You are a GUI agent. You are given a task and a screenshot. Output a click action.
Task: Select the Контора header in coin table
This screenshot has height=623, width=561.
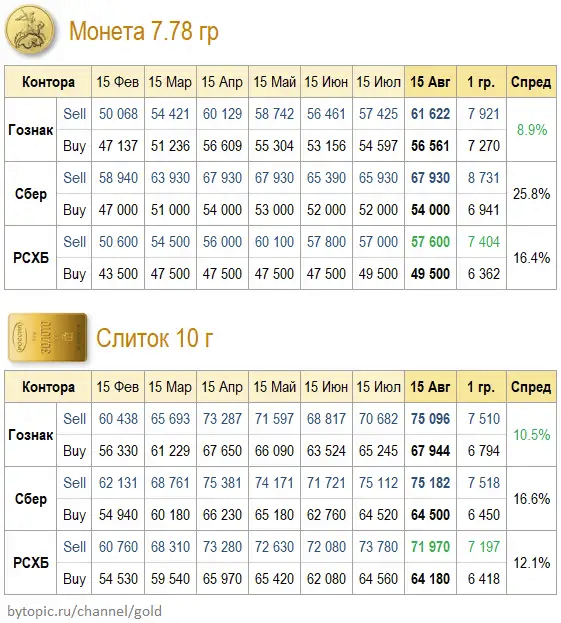coord(48,82)
